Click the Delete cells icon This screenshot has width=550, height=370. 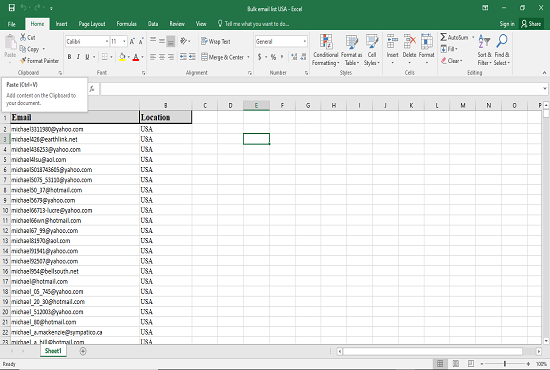point(409,41)
